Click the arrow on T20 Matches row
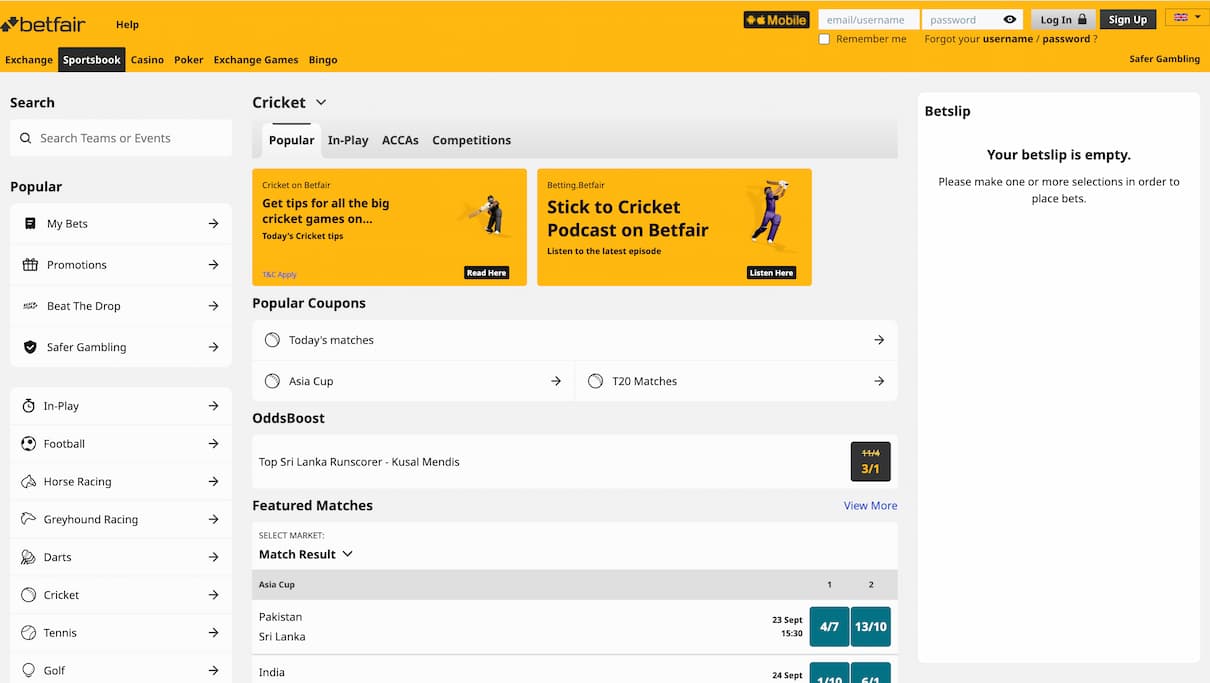Screen dimensions: 1210x683 pos(879,381)
